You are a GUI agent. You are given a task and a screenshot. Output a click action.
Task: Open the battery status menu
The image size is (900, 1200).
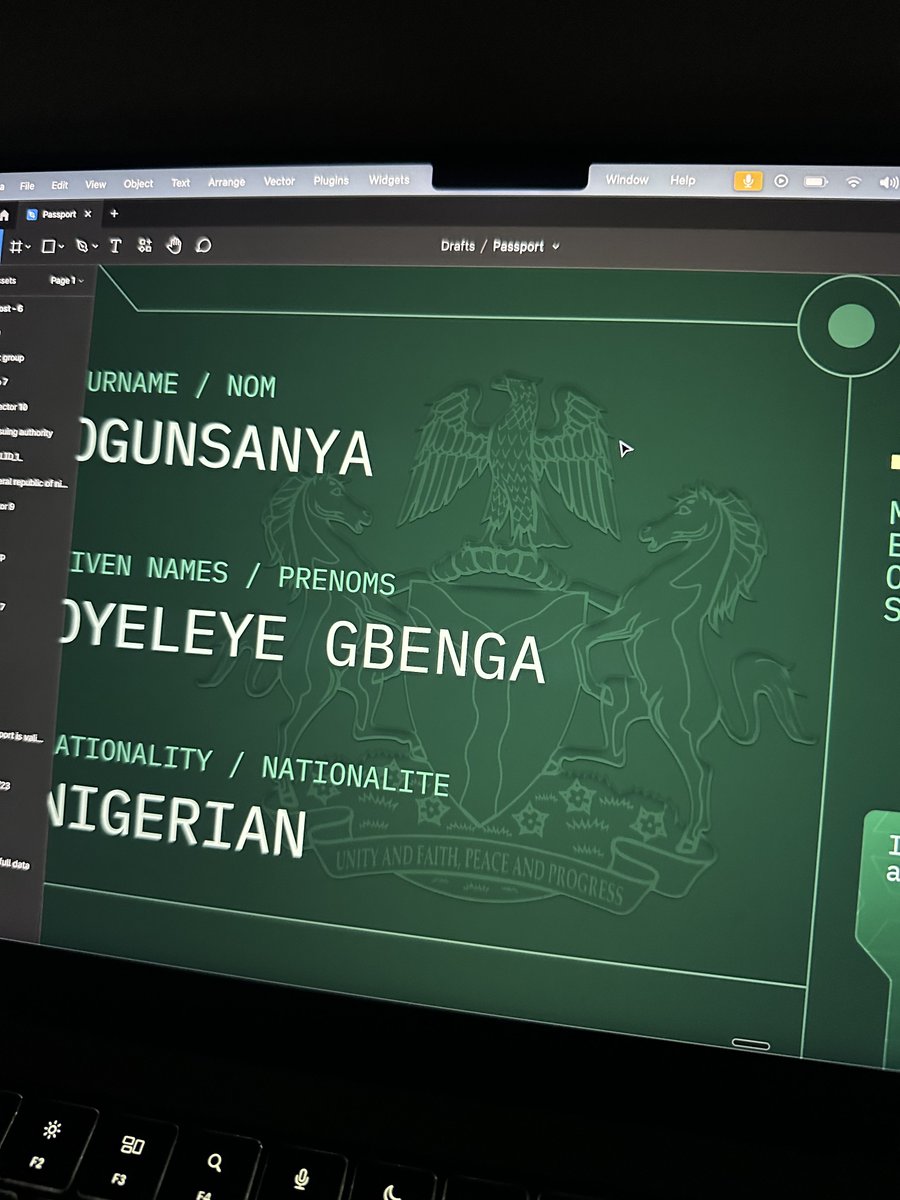(816, 182)
